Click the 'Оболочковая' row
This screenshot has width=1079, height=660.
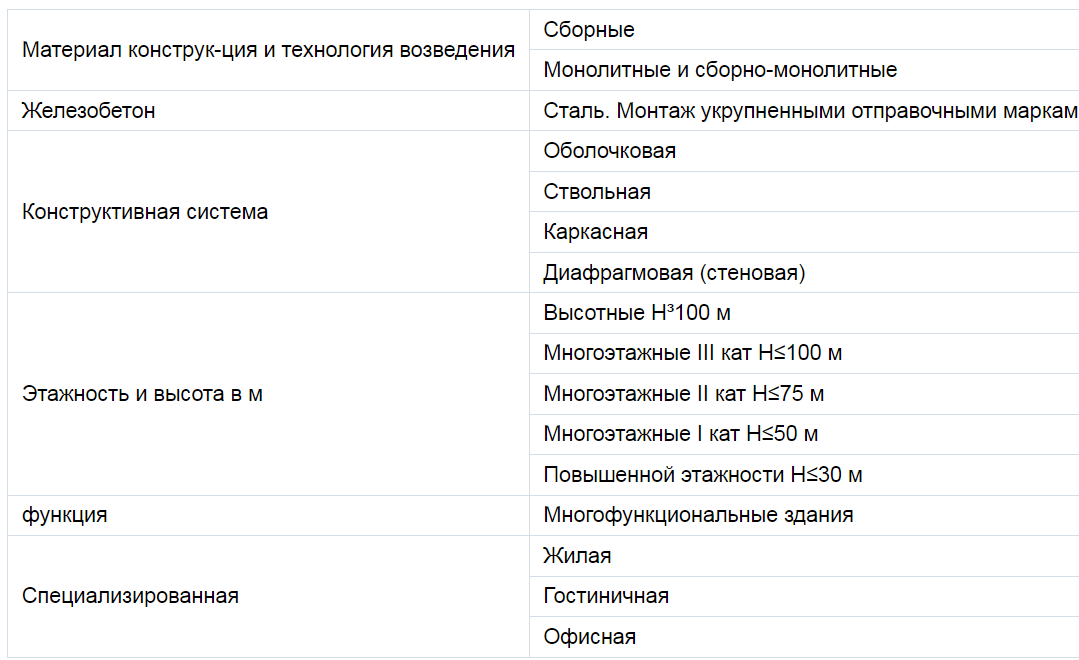pos(804,151)
